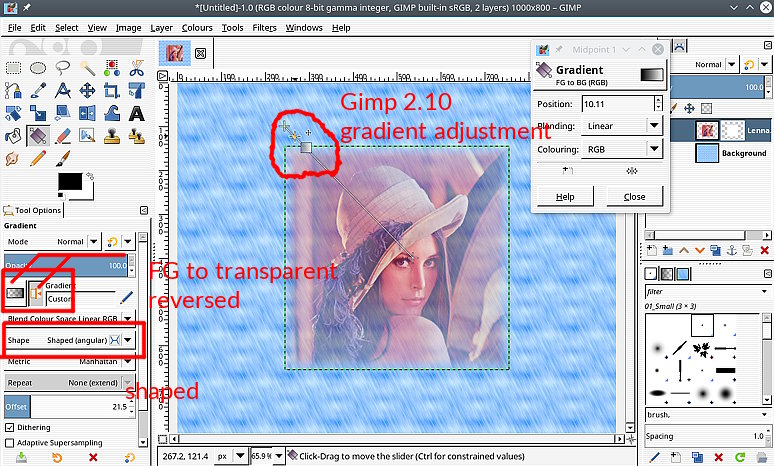Select the Measure compass tool

[x=63, y=90]
